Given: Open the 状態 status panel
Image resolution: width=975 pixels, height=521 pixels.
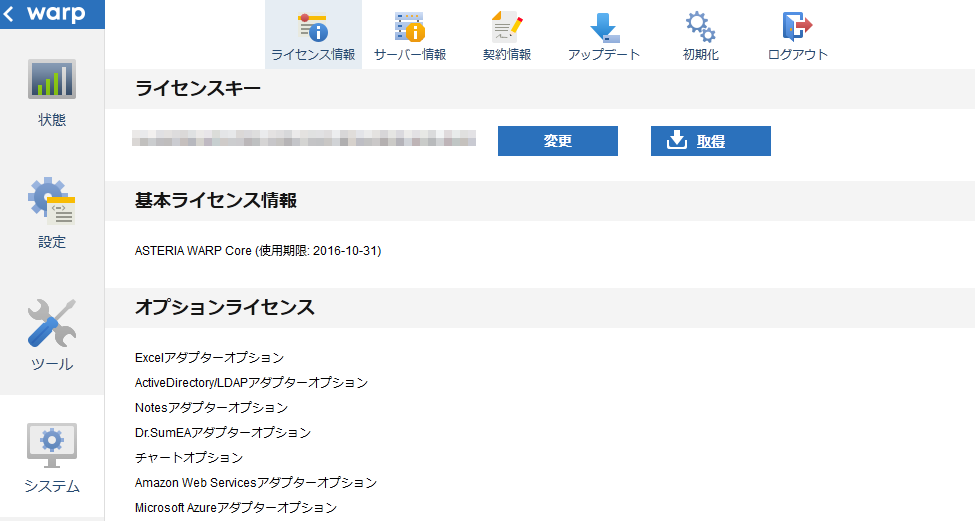Looking at the screenshot, I should [52, 93].
